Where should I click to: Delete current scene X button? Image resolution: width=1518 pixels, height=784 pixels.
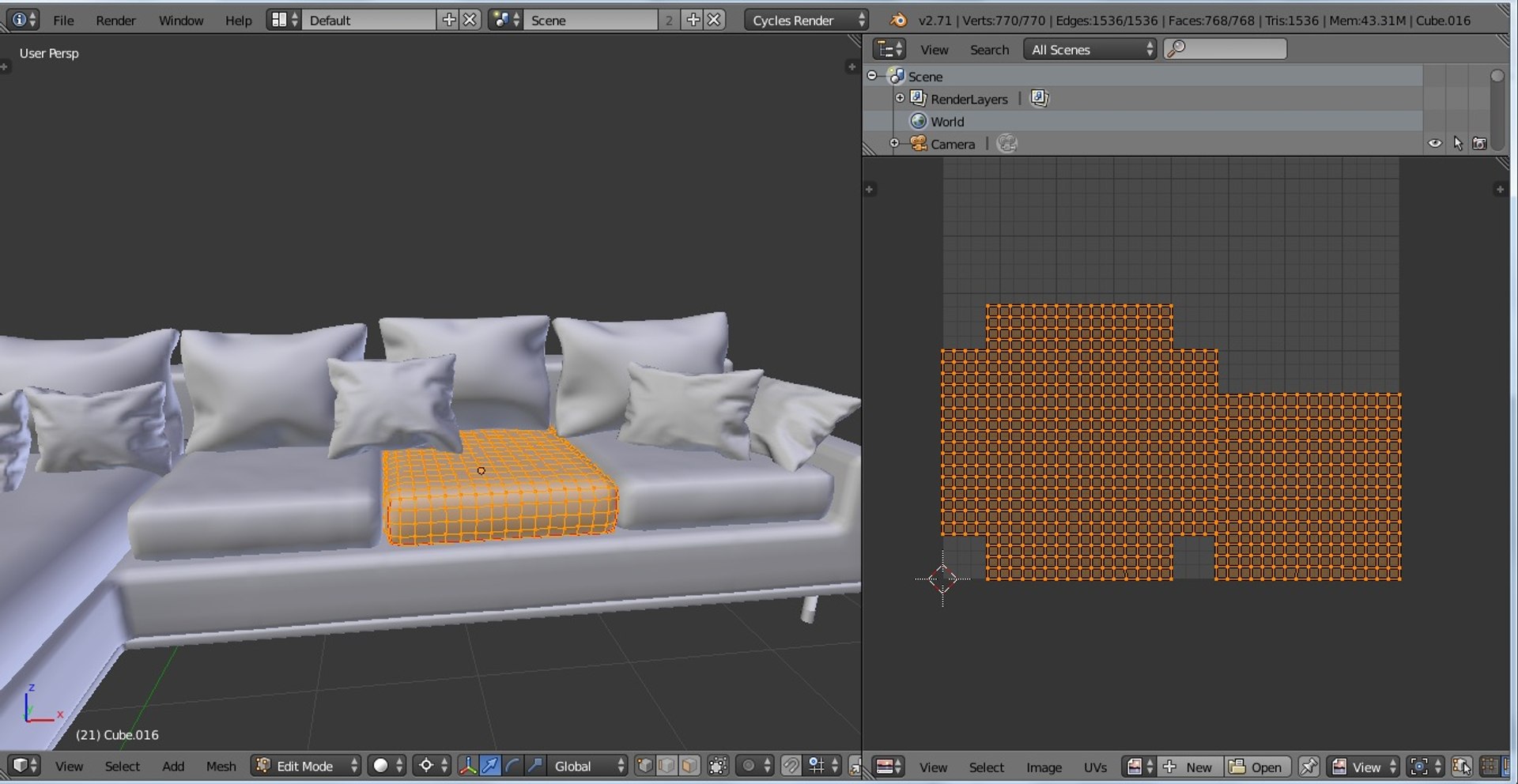714,20
